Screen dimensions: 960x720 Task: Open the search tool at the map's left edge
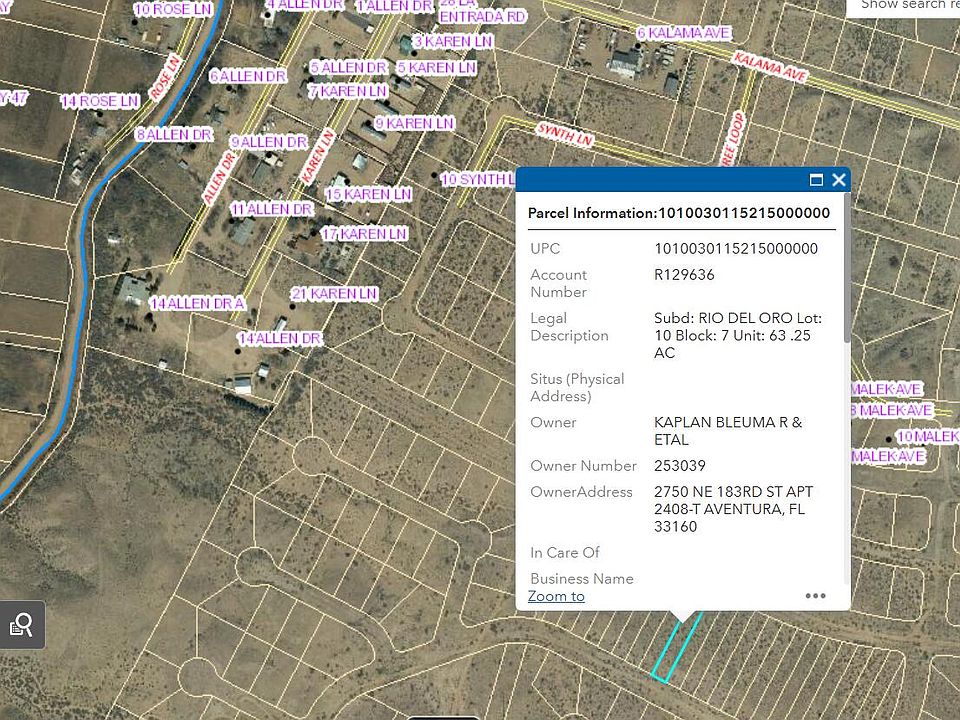(22, 625)
